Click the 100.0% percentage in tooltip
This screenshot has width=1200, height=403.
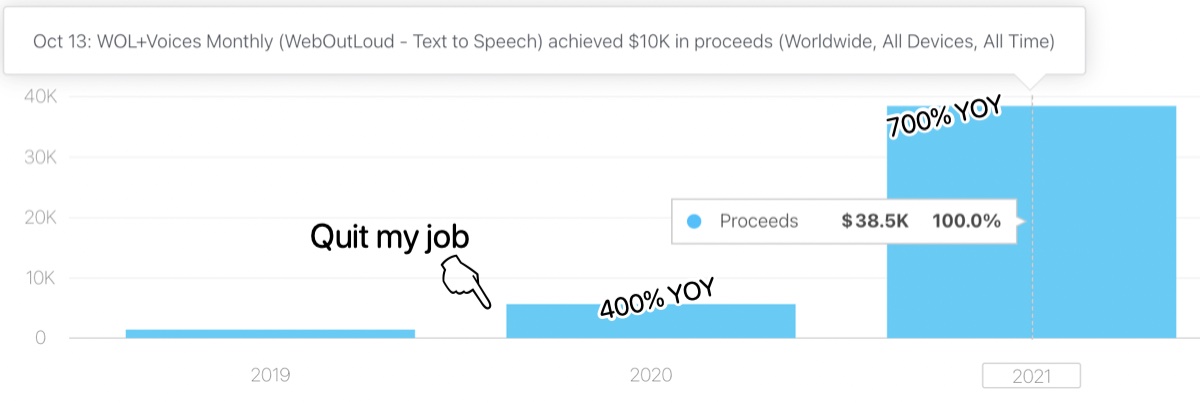click(966, 222)
